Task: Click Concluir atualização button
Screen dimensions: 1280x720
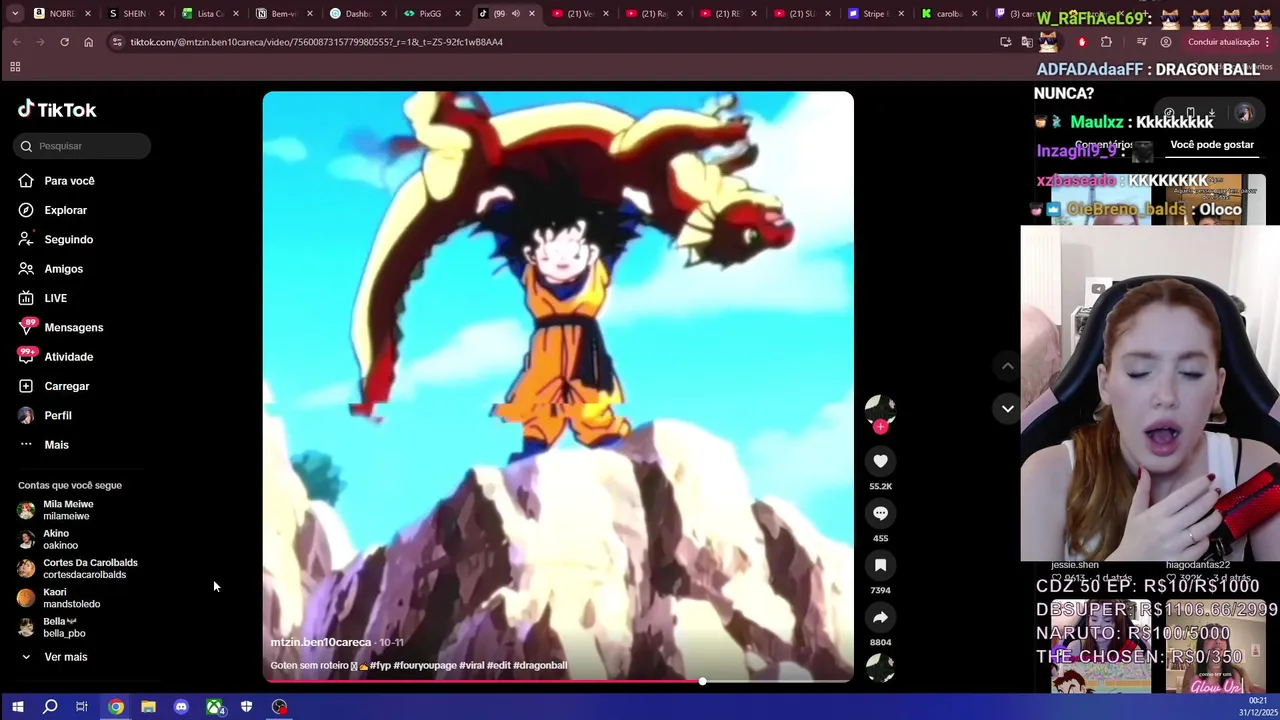Action: [1223, 42]
